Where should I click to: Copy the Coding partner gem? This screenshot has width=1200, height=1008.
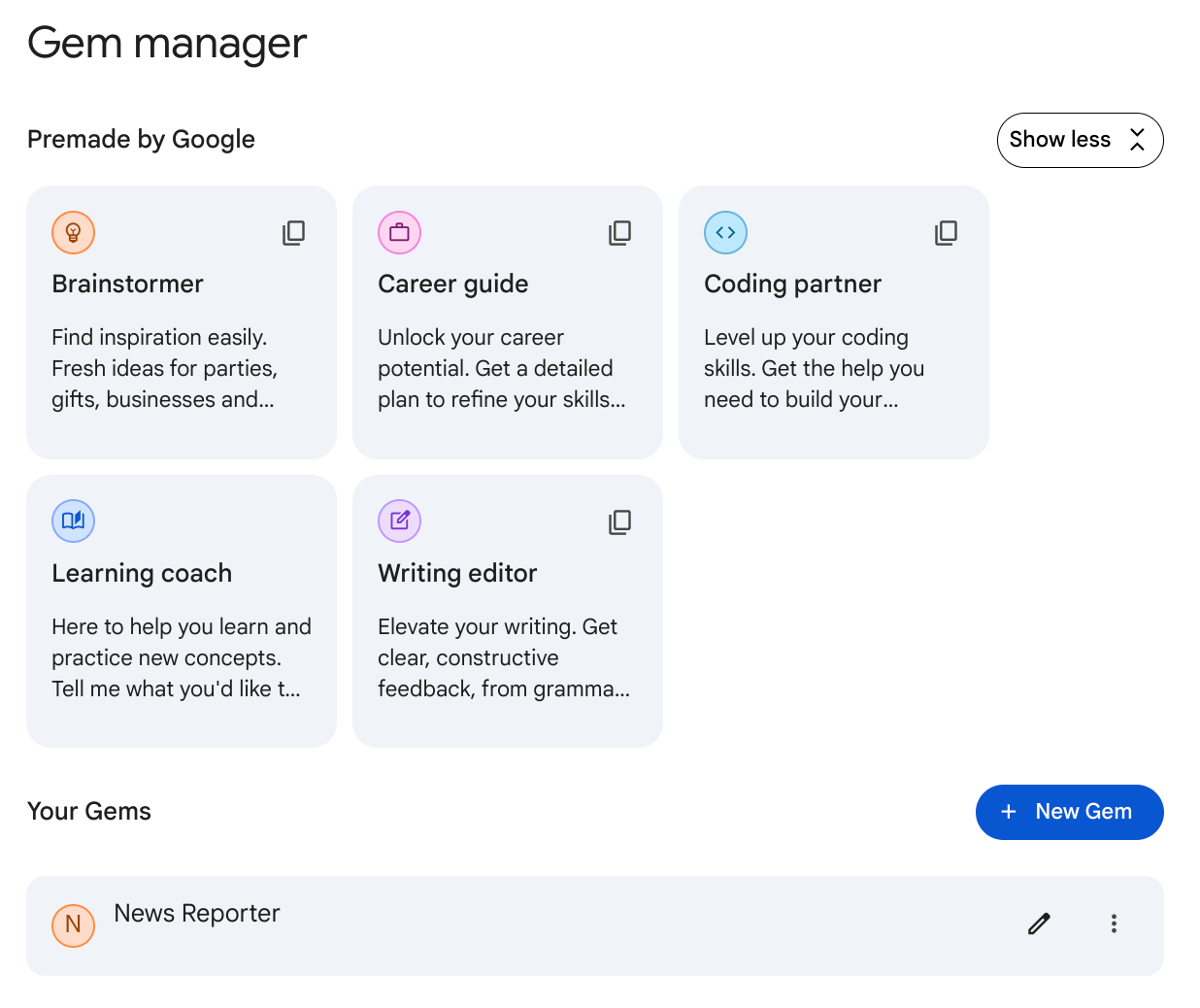click(946, 232)
